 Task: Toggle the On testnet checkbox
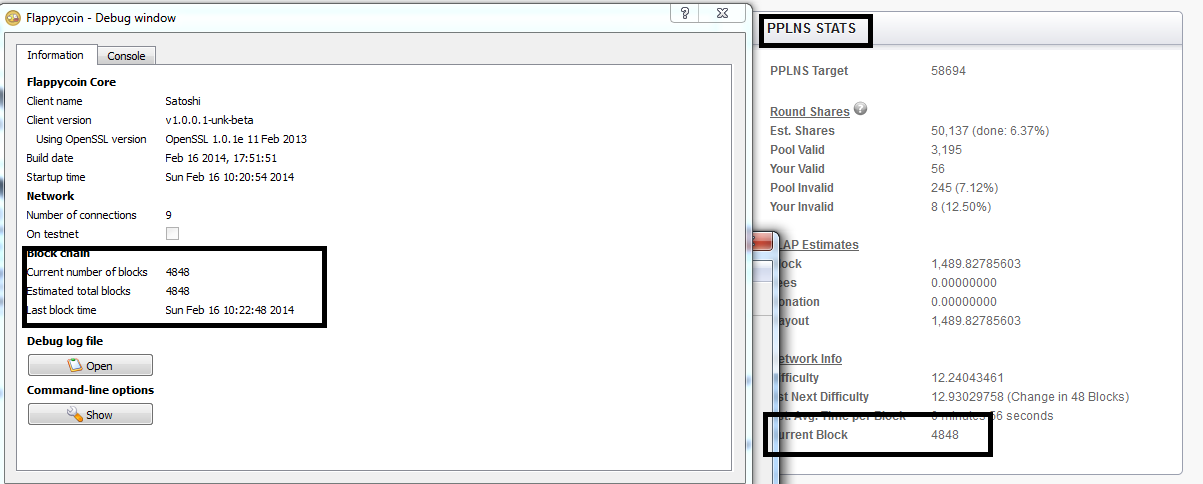pos(172,233)
